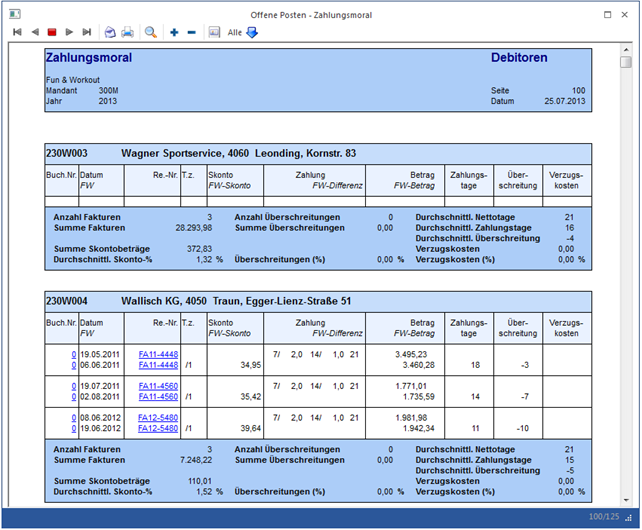Click booking number 0 for 19.05.2011
642x530 pixels.
(x=72, y=354)
